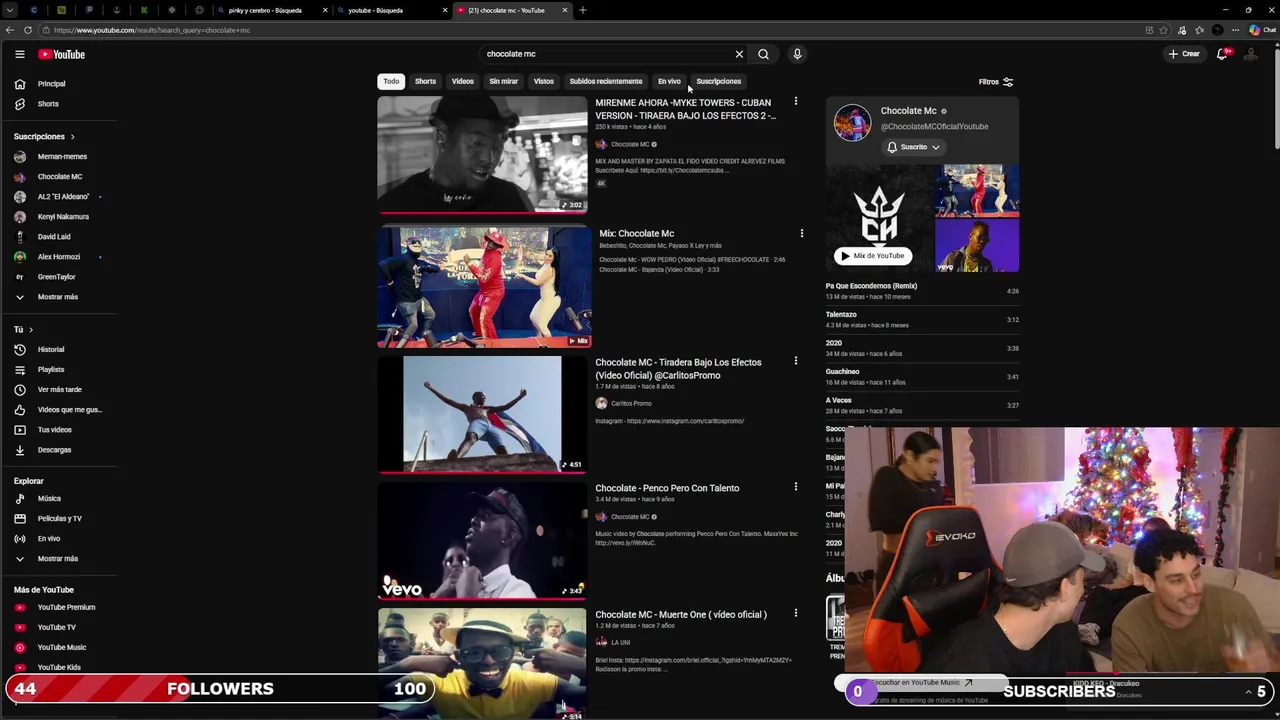
Task: Open Ver más tarde in the sidebar
Action: pos(60,390)
